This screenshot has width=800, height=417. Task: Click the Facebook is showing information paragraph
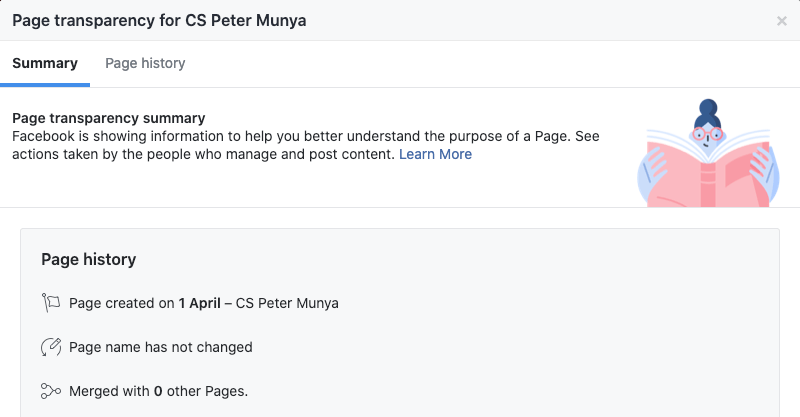(x=306, y=145)
